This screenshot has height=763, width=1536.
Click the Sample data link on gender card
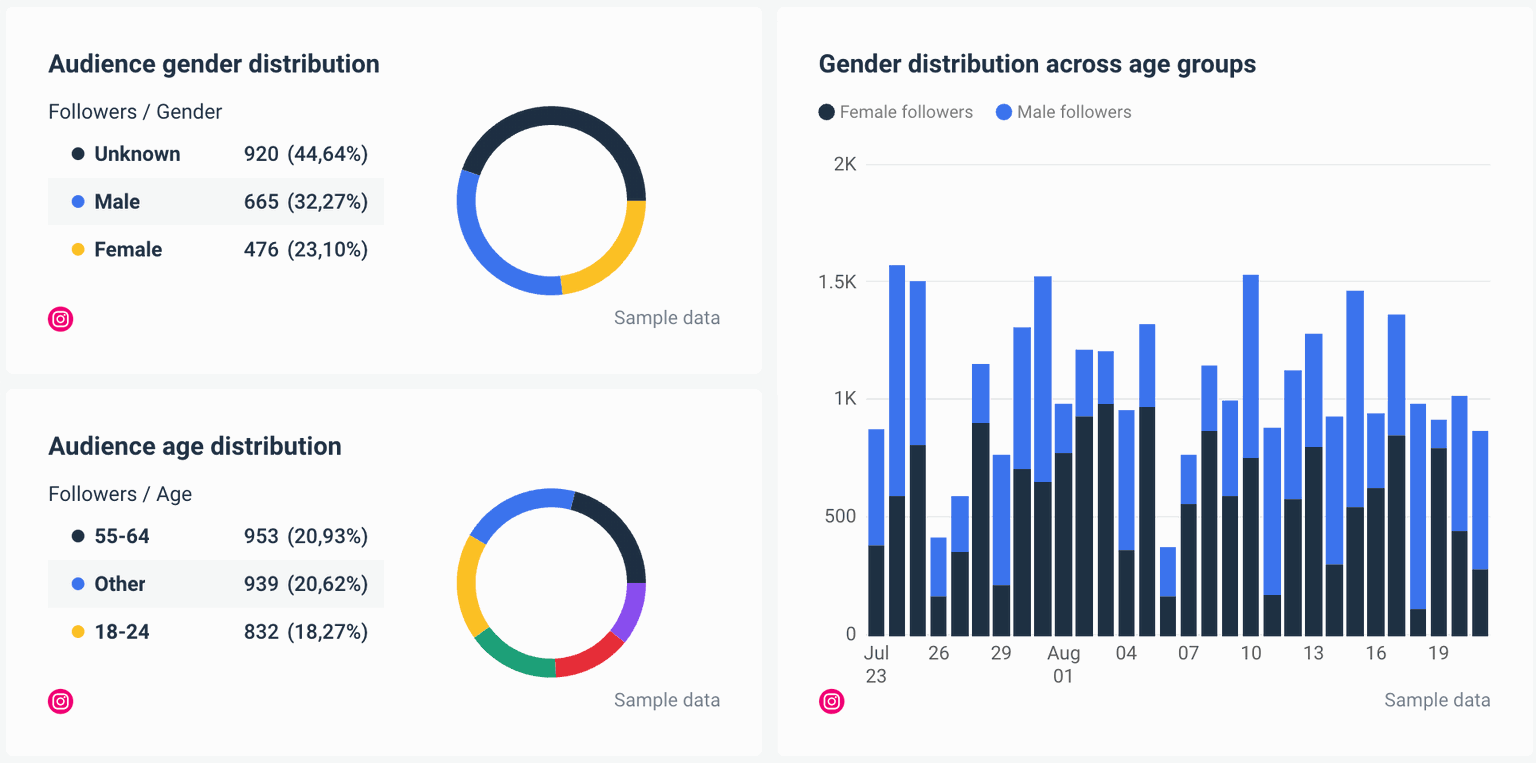666,317
